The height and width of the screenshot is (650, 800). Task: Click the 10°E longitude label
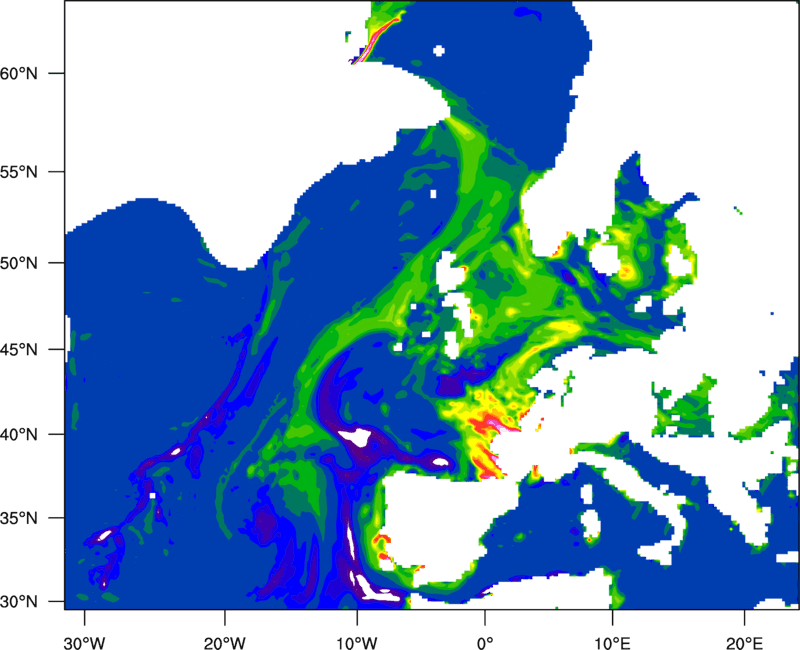[x=612, y=643]
